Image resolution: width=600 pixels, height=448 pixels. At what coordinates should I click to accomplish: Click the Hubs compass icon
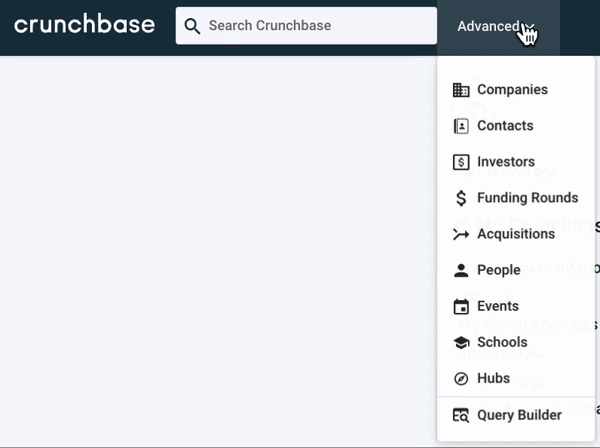[x=461, y=379]
